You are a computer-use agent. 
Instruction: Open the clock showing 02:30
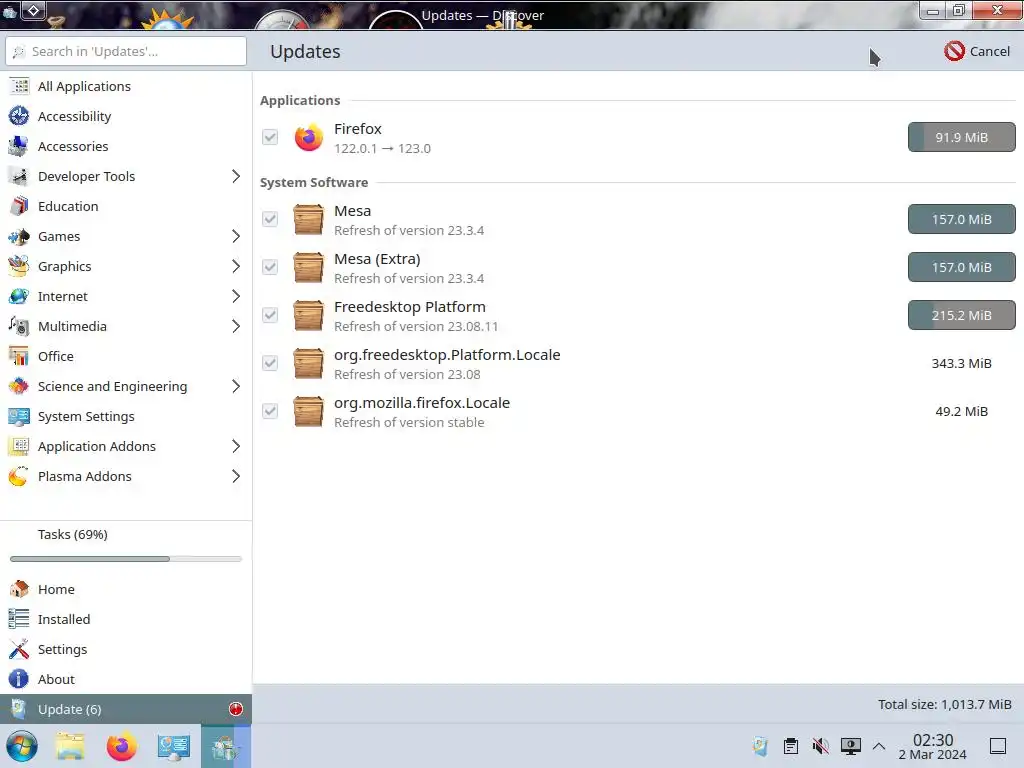coord(933,746)
